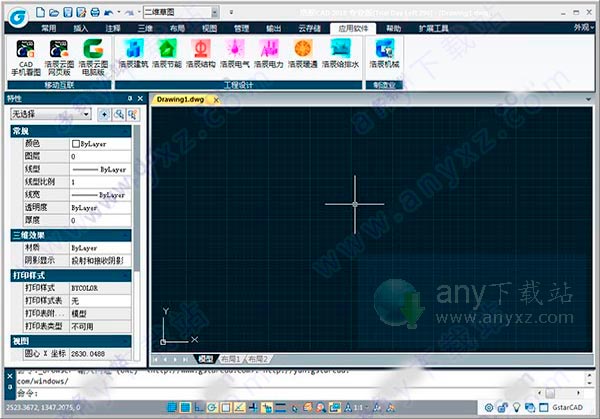
Task: Switch to the 布局2 layout tab
Action: (x=258, y=359)
